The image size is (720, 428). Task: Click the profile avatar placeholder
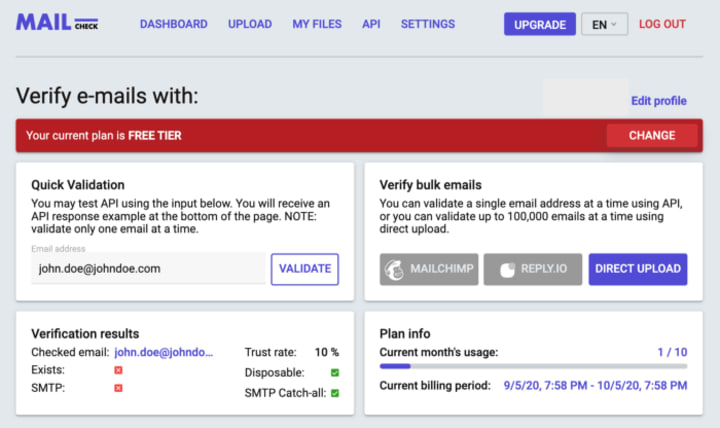[585, 96]
